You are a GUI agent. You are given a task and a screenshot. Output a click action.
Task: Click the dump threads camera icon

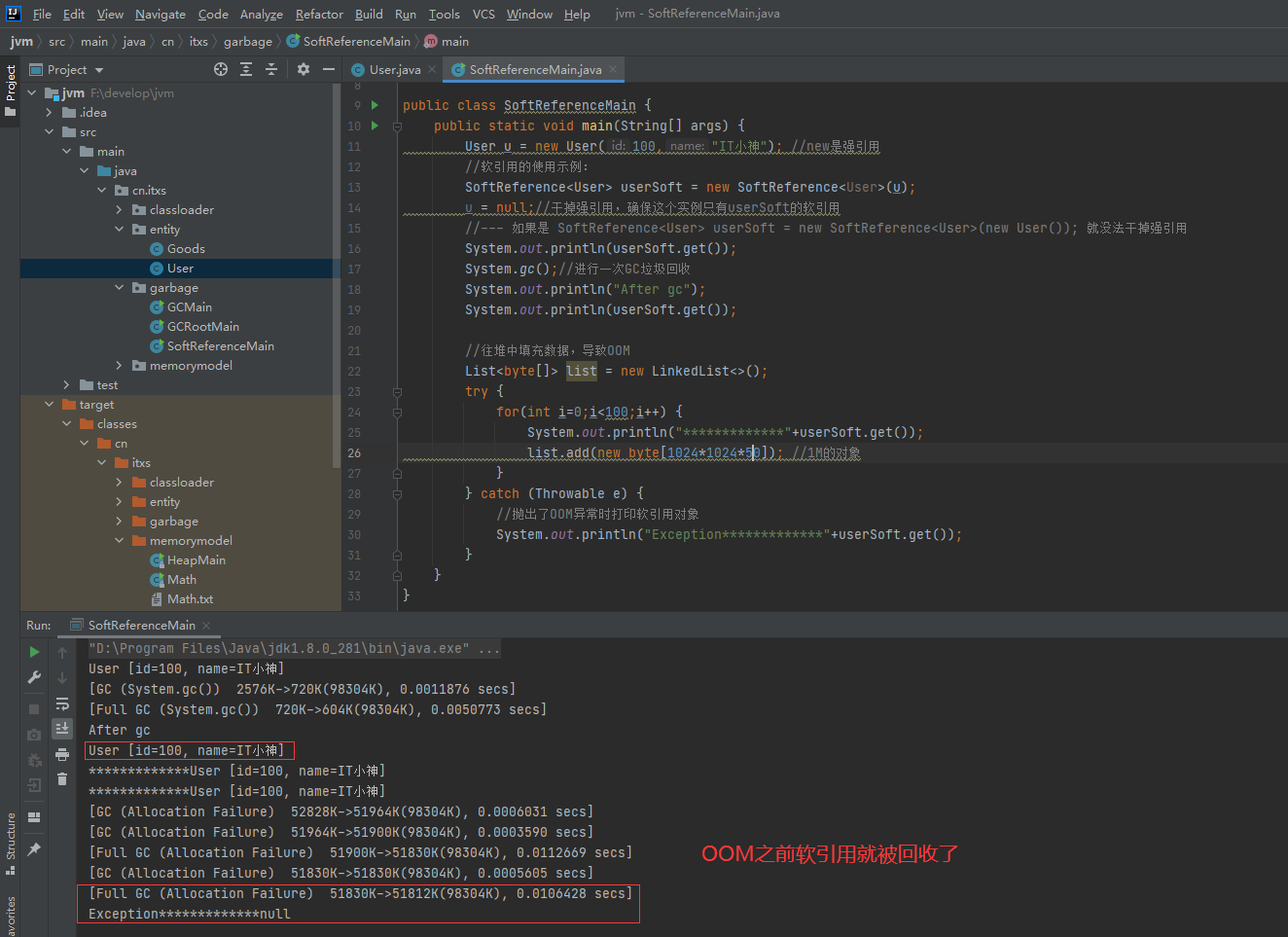tap(34, 735)
